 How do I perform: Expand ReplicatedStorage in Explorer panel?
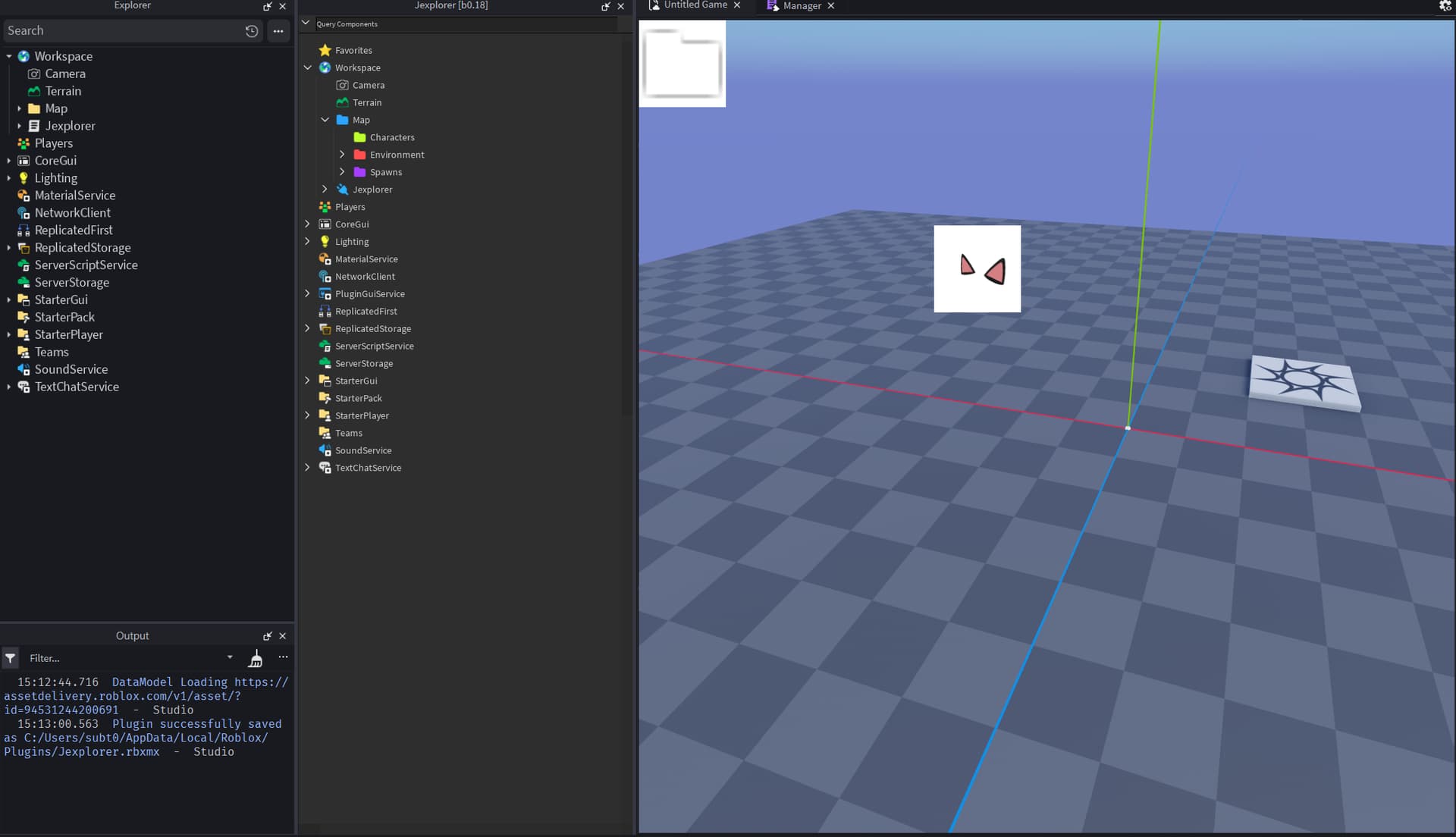(x=8, y=248)
